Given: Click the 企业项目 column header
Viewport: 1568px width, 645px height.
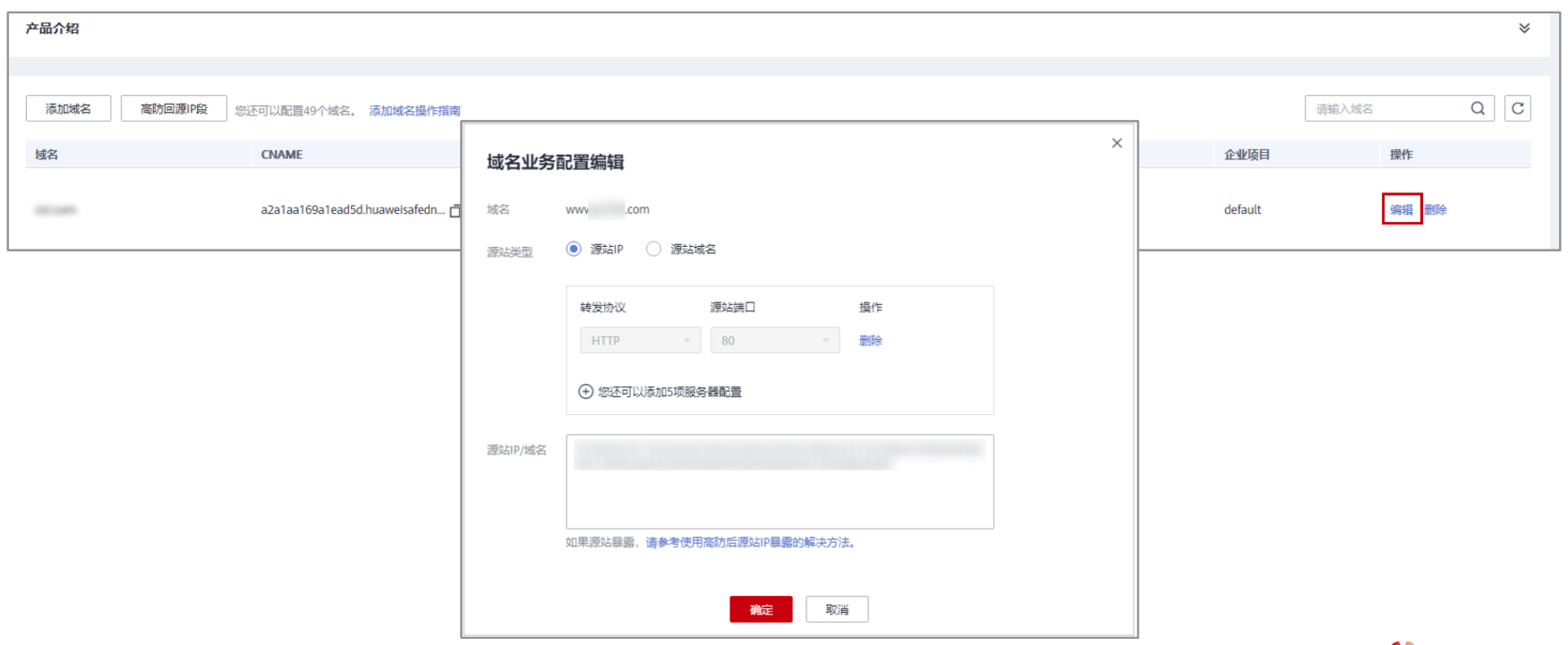Looking at the screenshot, I should tap(1247, 155).
